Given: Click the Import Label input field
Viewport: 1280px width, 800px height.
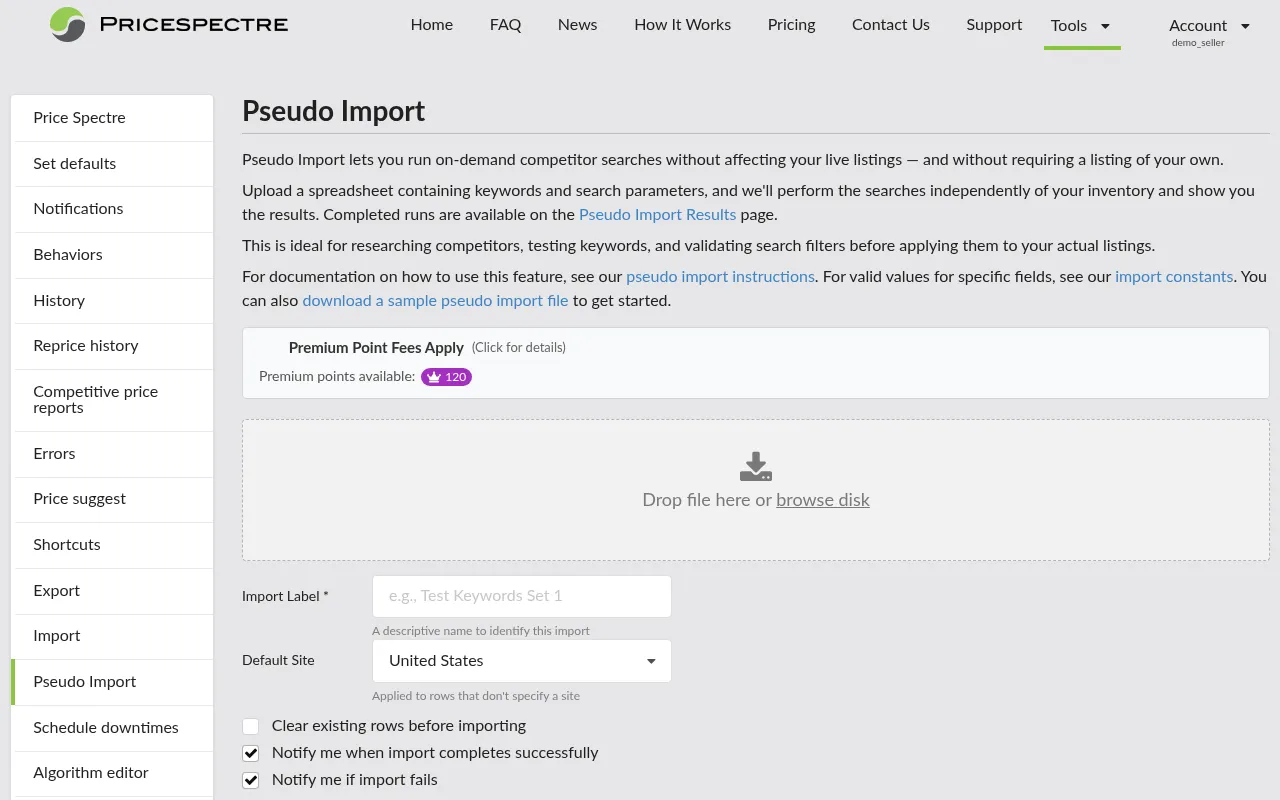Looking at the screenshot, I should (x=521, y=596).
